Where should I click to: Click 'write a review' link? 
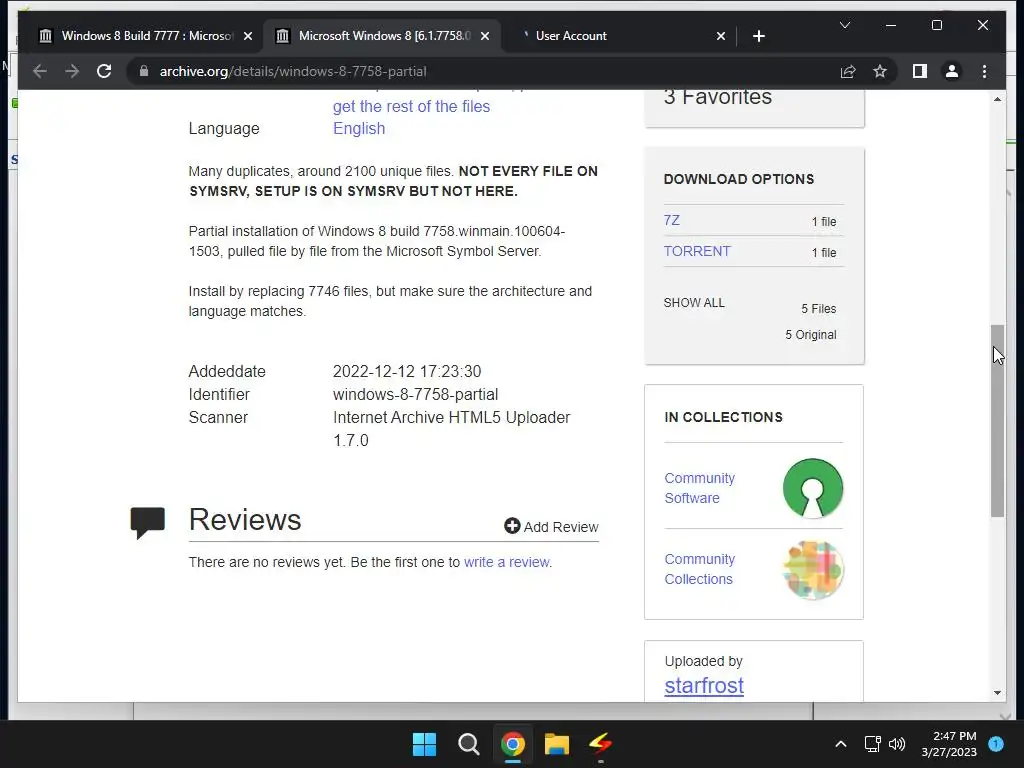507,562
